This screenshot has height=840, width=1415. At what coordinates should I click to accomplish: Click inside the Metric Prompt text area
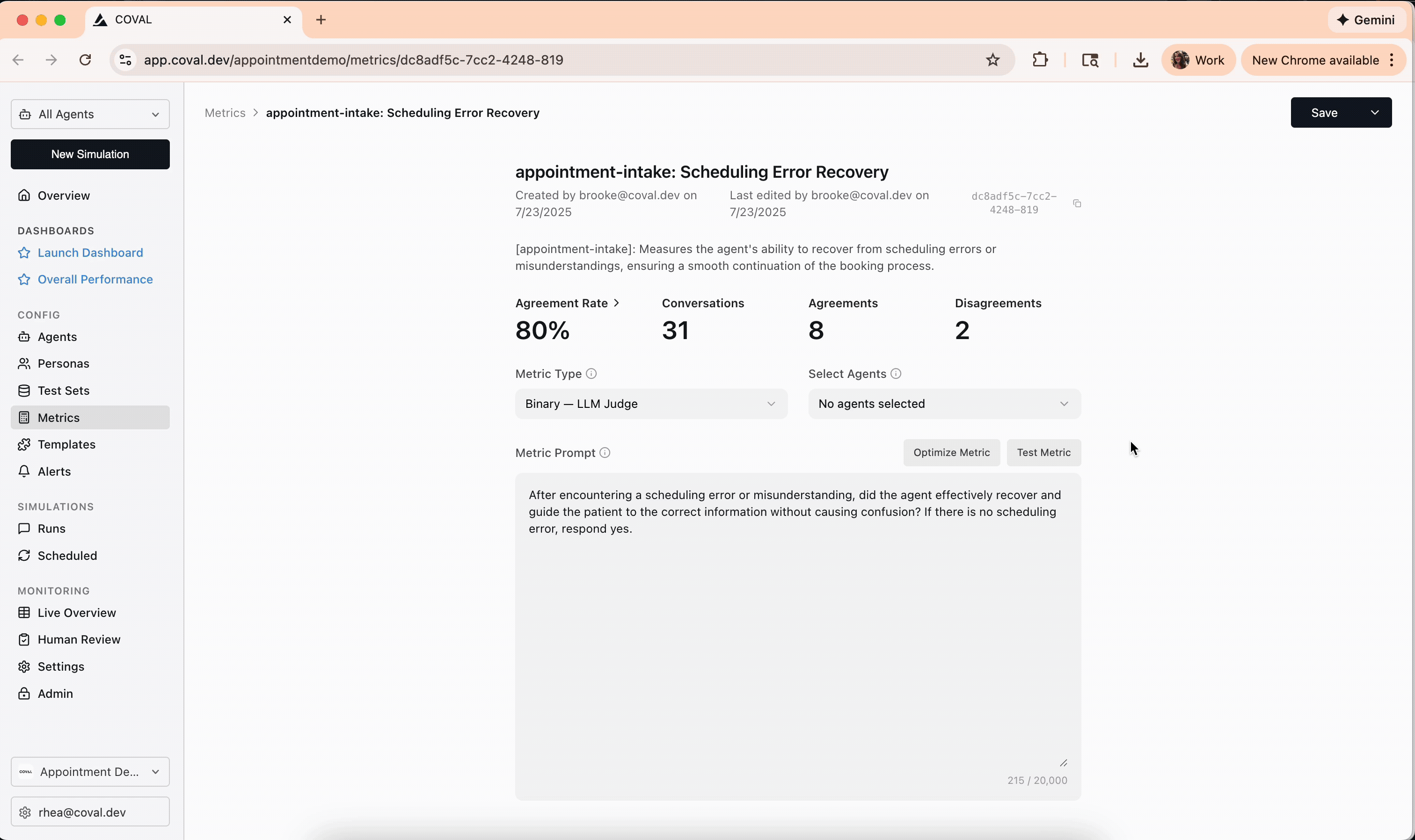(797, 634)
